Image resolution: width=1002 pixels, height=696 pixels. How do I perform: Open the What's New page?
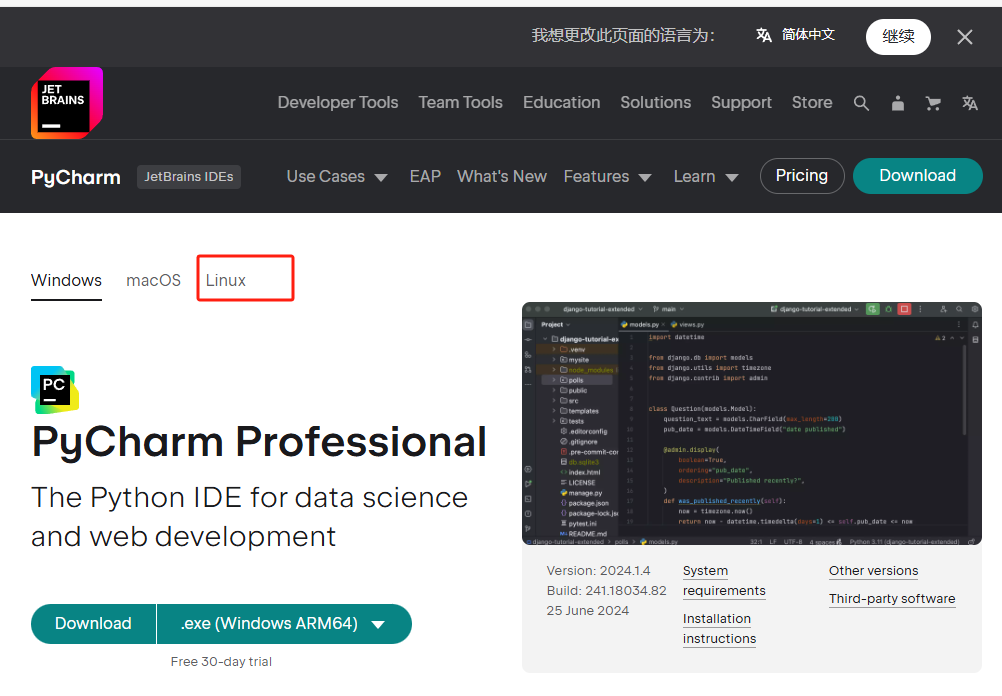pyautogui.click(x=502, y=176)
